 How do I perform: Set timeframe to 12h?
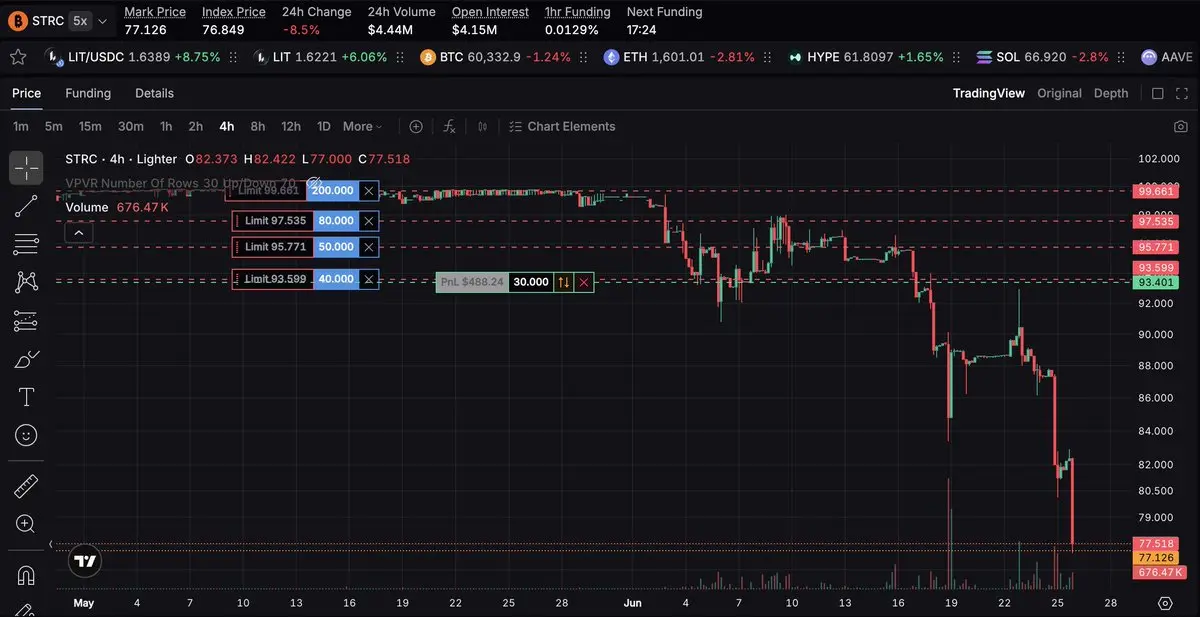291,127
